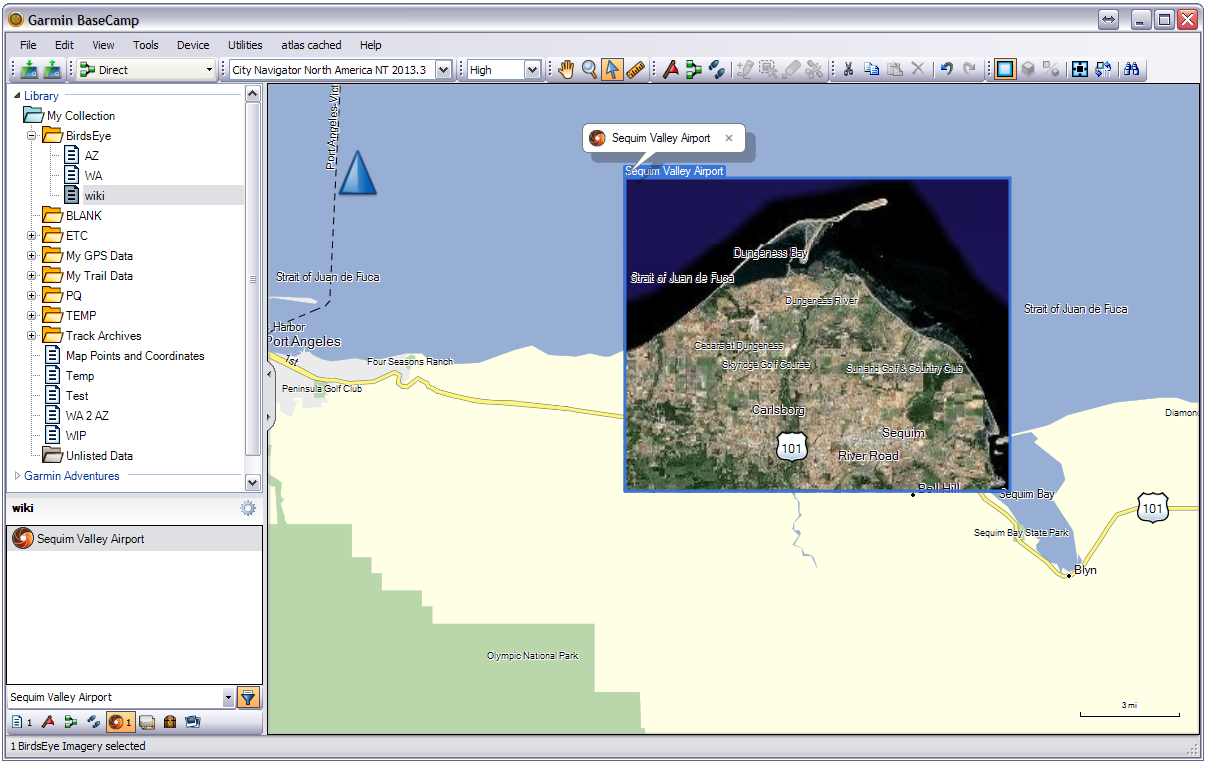This screenshot has width=1205, height=762.
Task: Expand the Garmin Adventures section
Action: 17,476
